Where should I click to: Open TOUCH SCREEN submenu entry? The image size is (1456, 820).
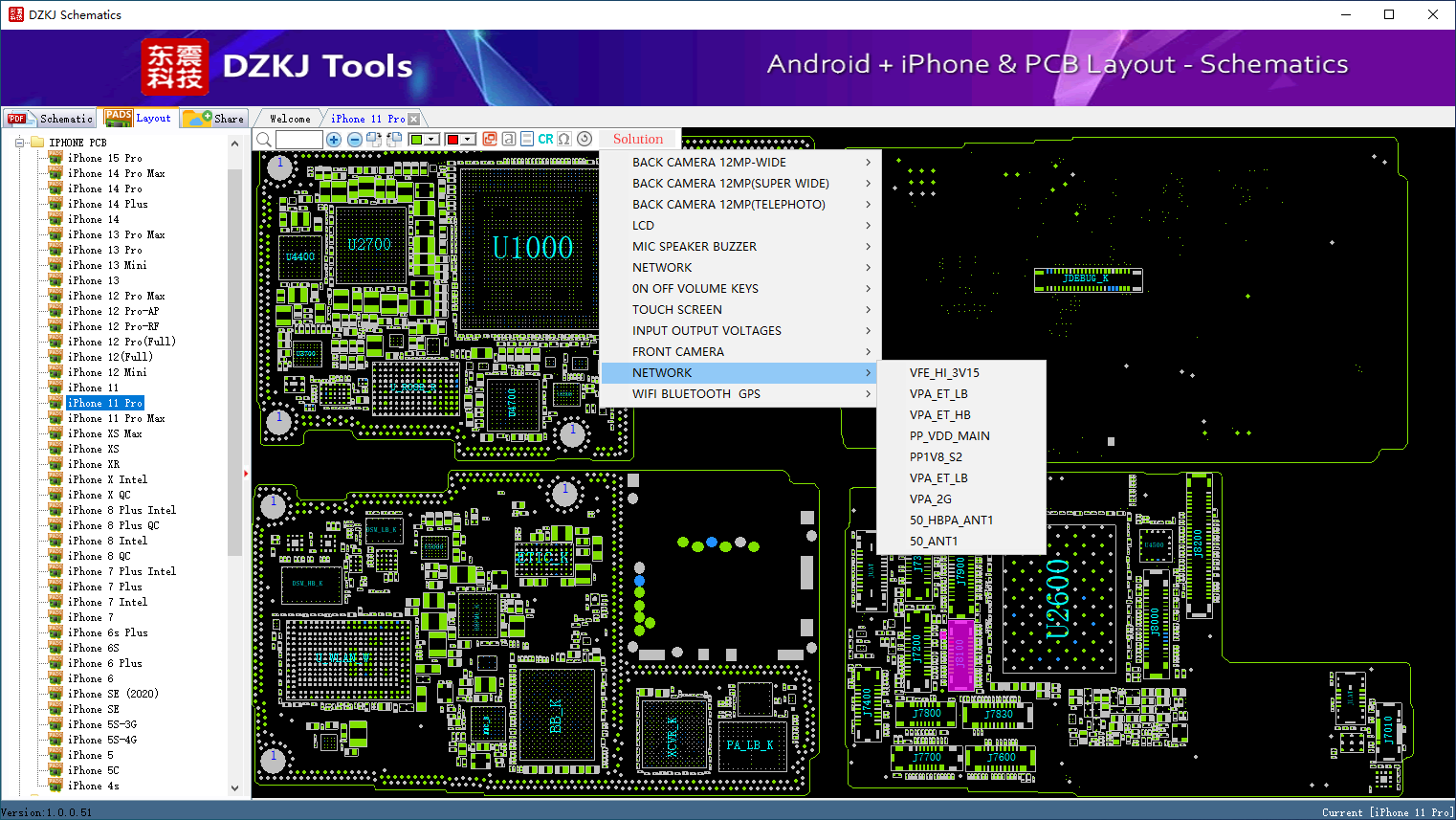click(x=740, y=310)
